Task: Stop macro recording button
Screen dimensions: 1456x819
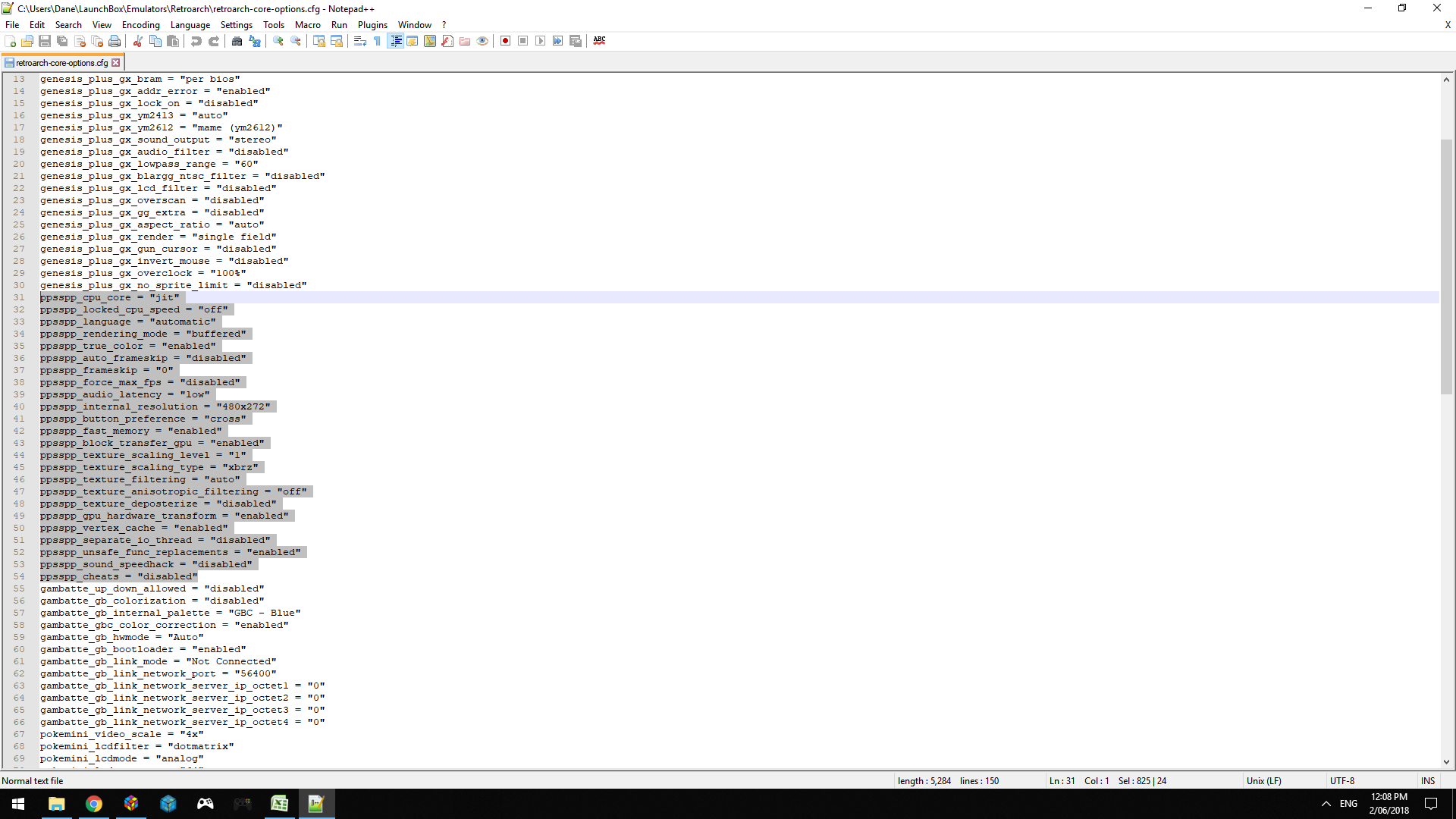Action: (x=523, y=41)
